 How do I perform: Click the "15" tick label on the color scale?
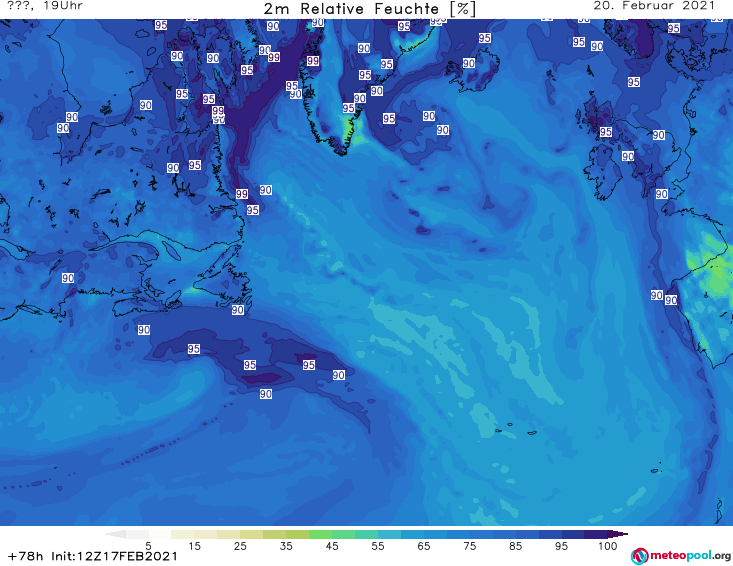194,546
